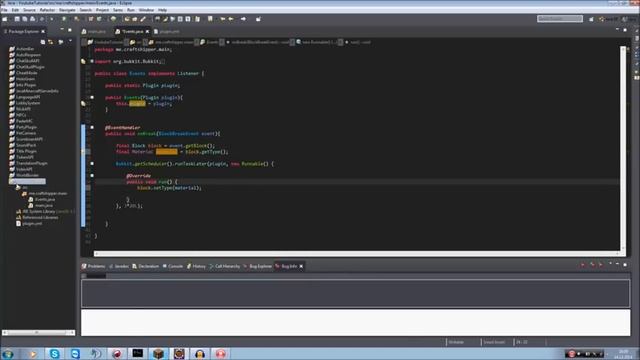Open Package Explorer view menu arrow
This screenshot has width=640, height=360.
pos(70,41)
